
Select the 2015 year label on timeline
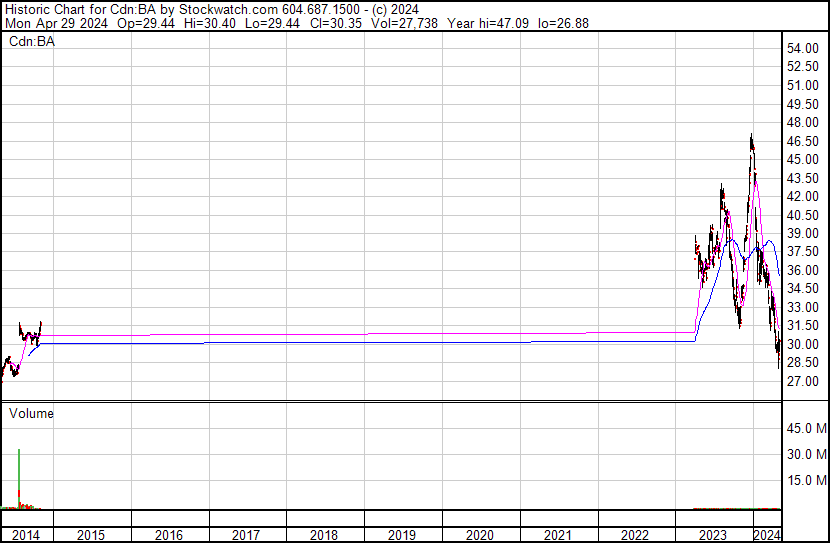click(x=92, y=535)
